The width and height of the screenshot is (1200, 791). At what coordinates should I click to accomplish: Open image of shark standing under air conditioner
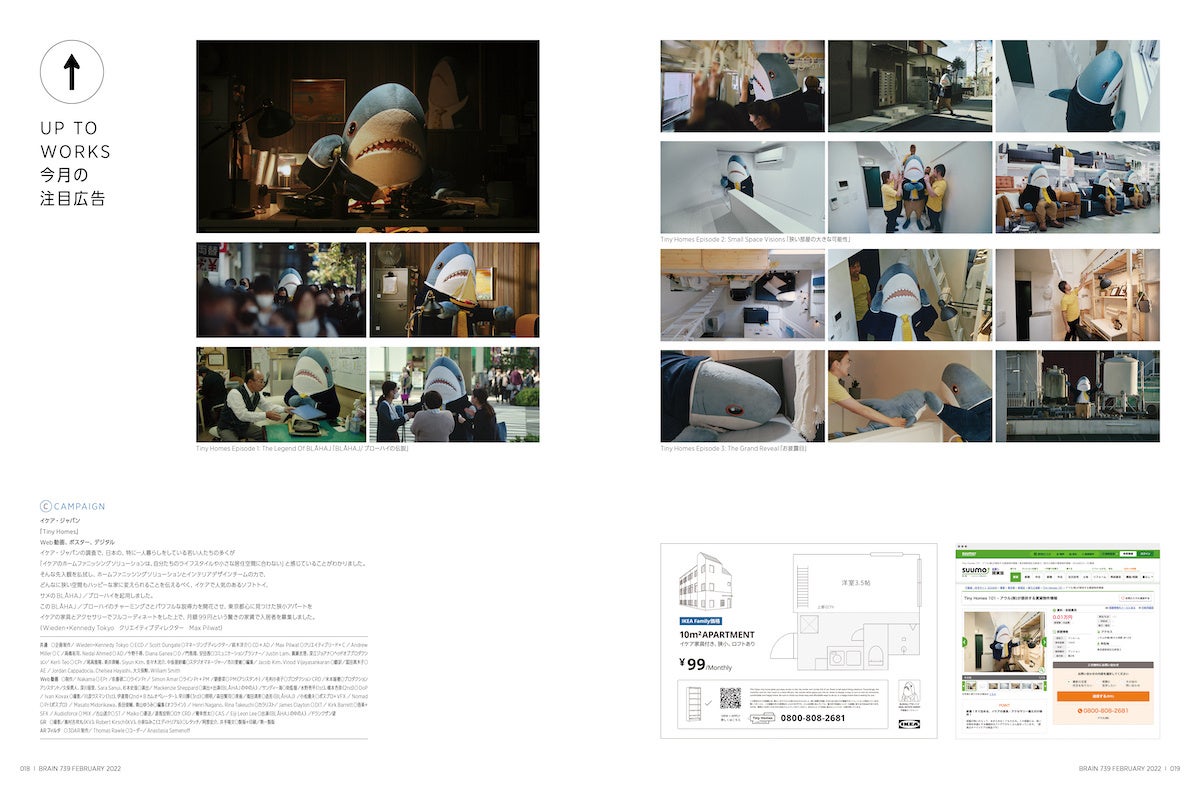(x=742, y=187)
